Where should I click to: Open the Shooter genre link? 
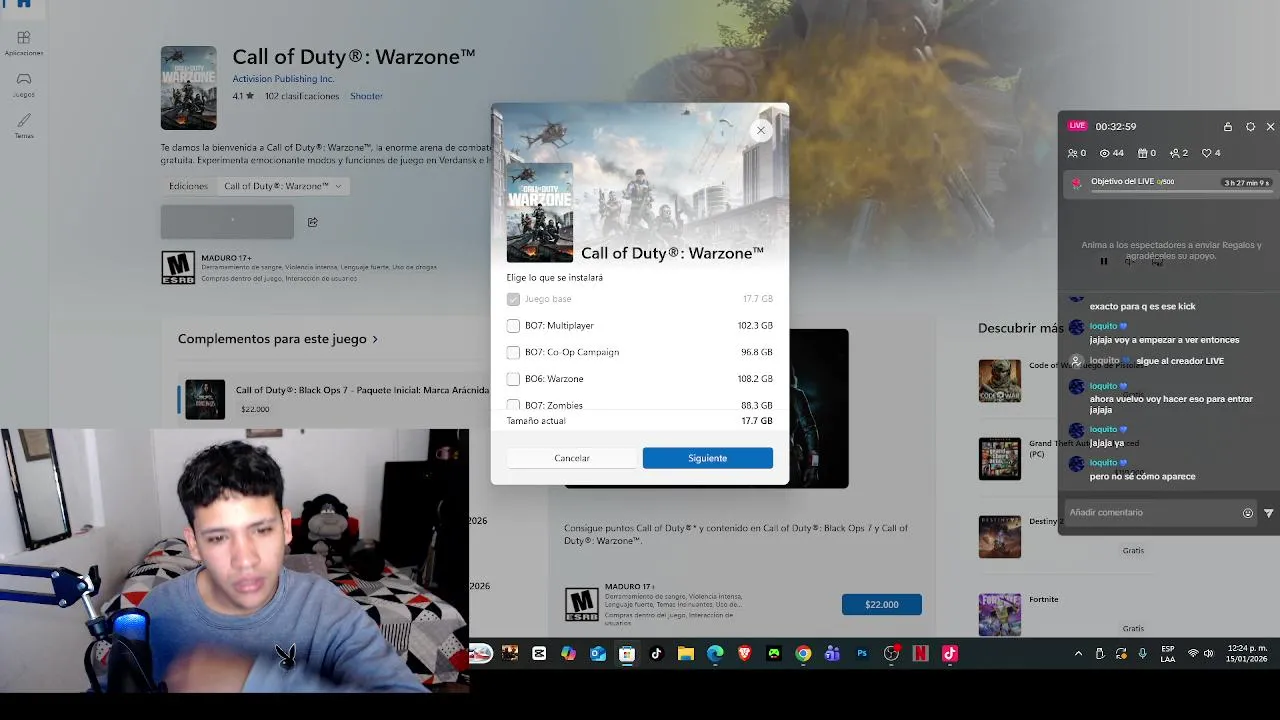click(x=366, y=96)
